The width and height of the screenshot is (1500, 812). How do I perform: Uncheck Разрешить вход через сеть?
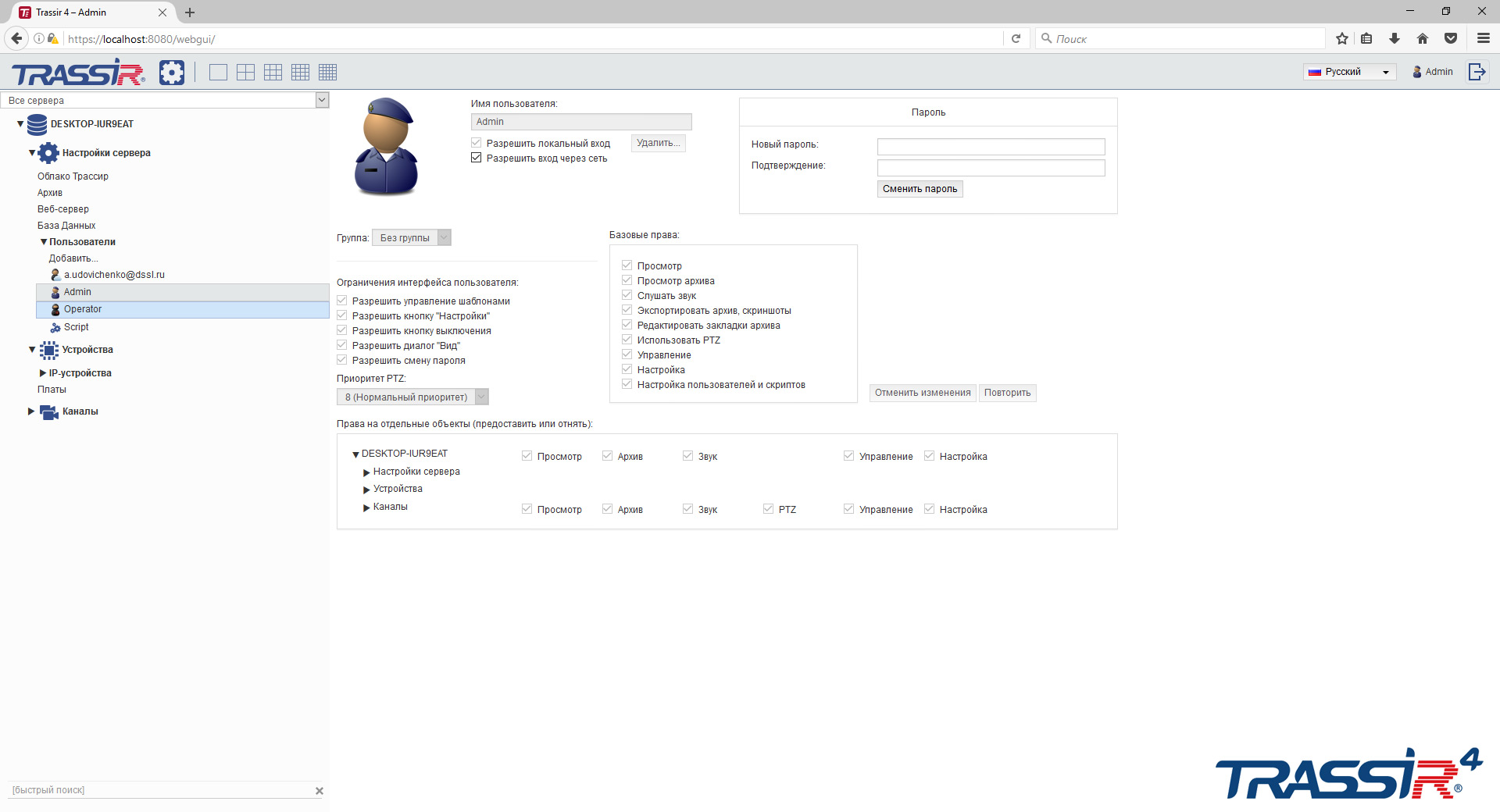tap(476, 157)
